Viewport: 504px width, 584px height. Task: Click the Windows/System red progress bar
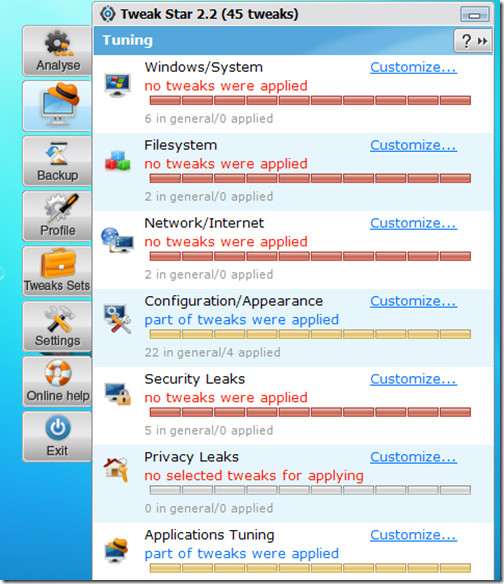pos(310,100)
